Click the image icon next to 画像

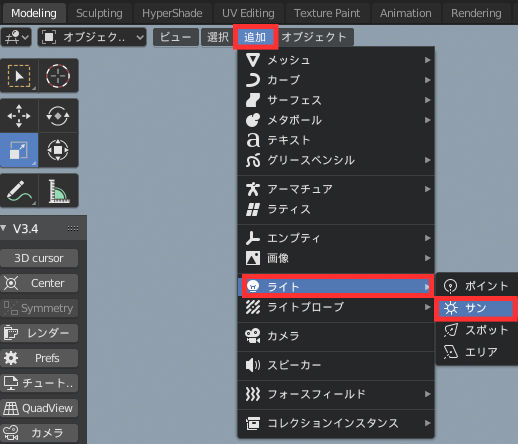[253, 258]
